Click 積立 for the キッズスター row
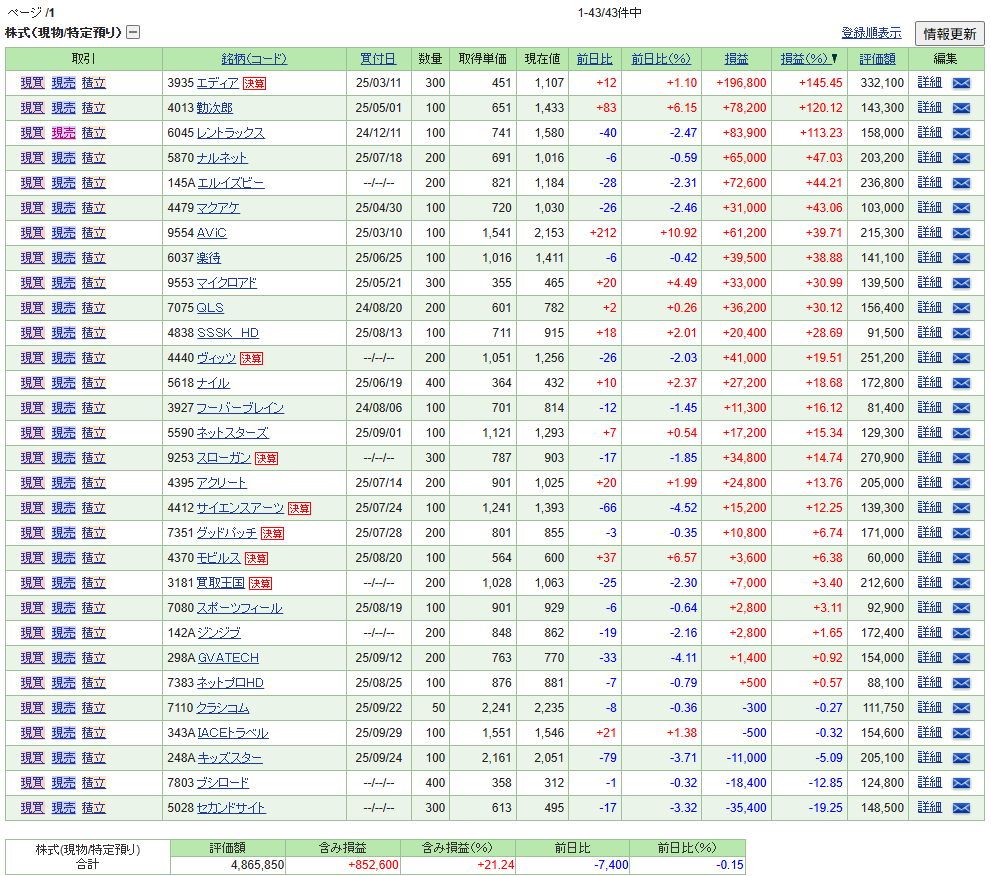The image size is (991, 876). tap(94, 758)
